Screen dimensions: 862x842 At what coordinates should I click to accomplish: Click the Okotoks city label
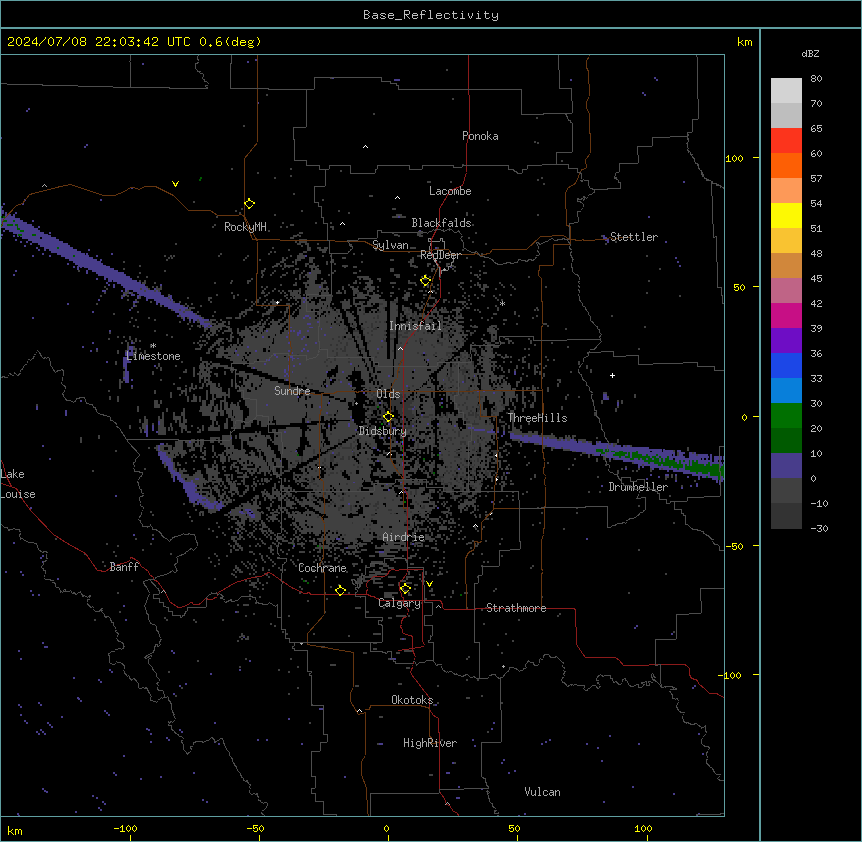412,700
